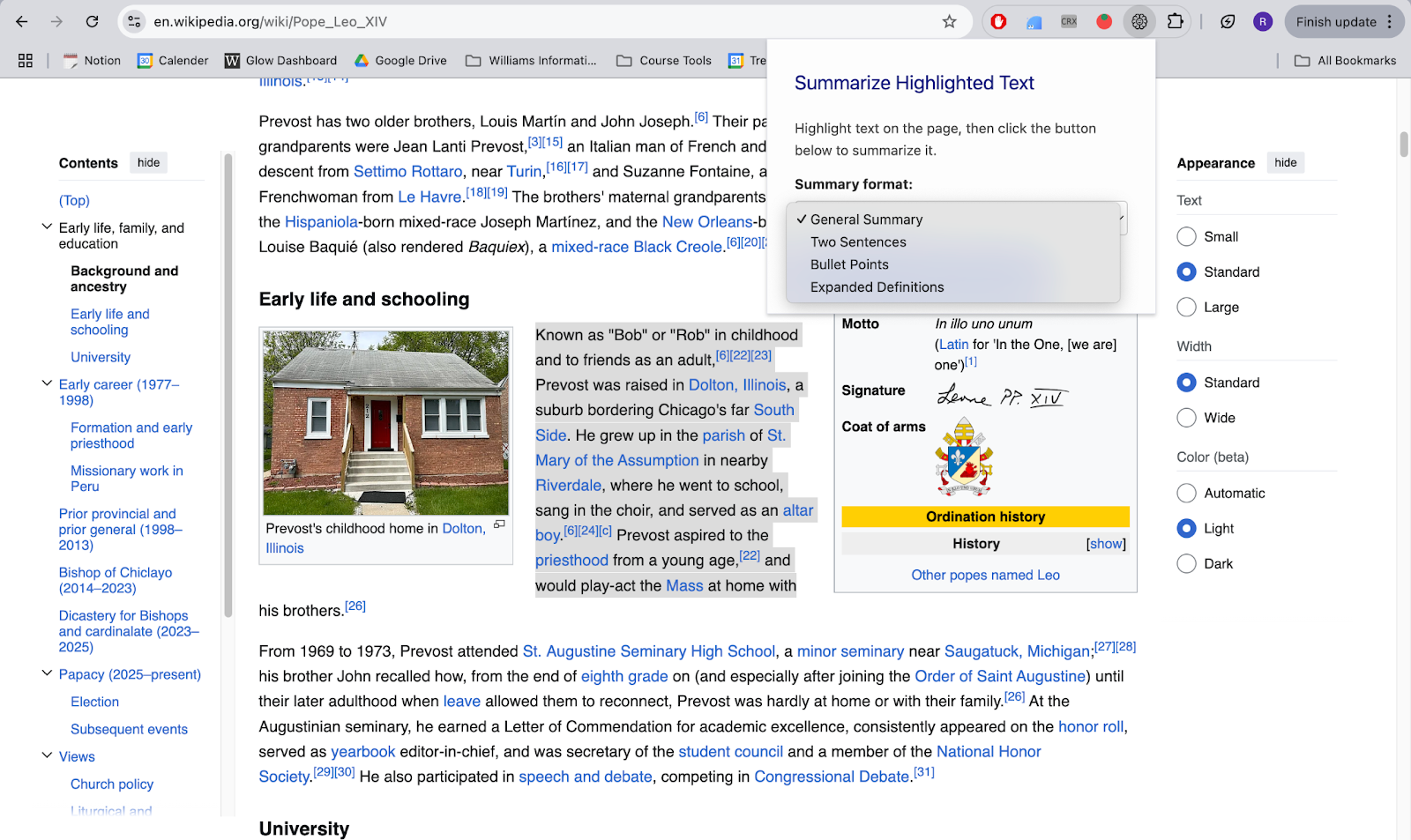Click the red tomato extension icon
1411x840 pixels.
pos(1104,22)
